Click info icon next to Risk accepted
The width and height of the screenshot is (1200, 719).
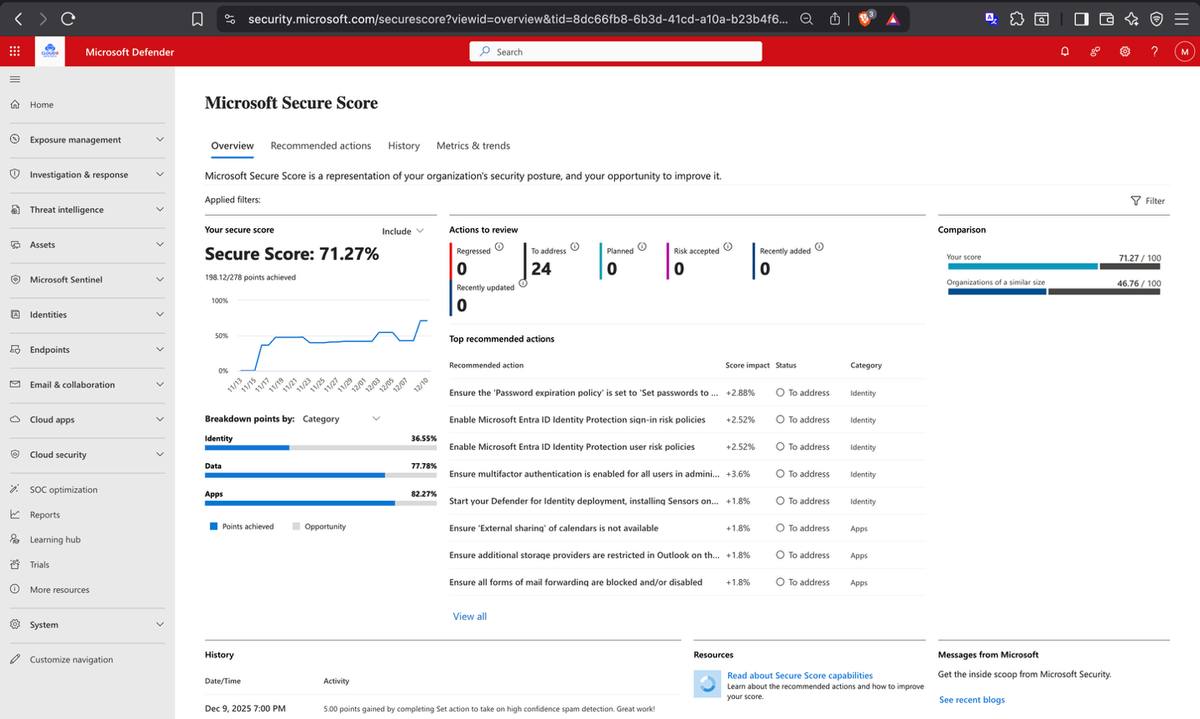pyautogui.click(x=728, y=246)
